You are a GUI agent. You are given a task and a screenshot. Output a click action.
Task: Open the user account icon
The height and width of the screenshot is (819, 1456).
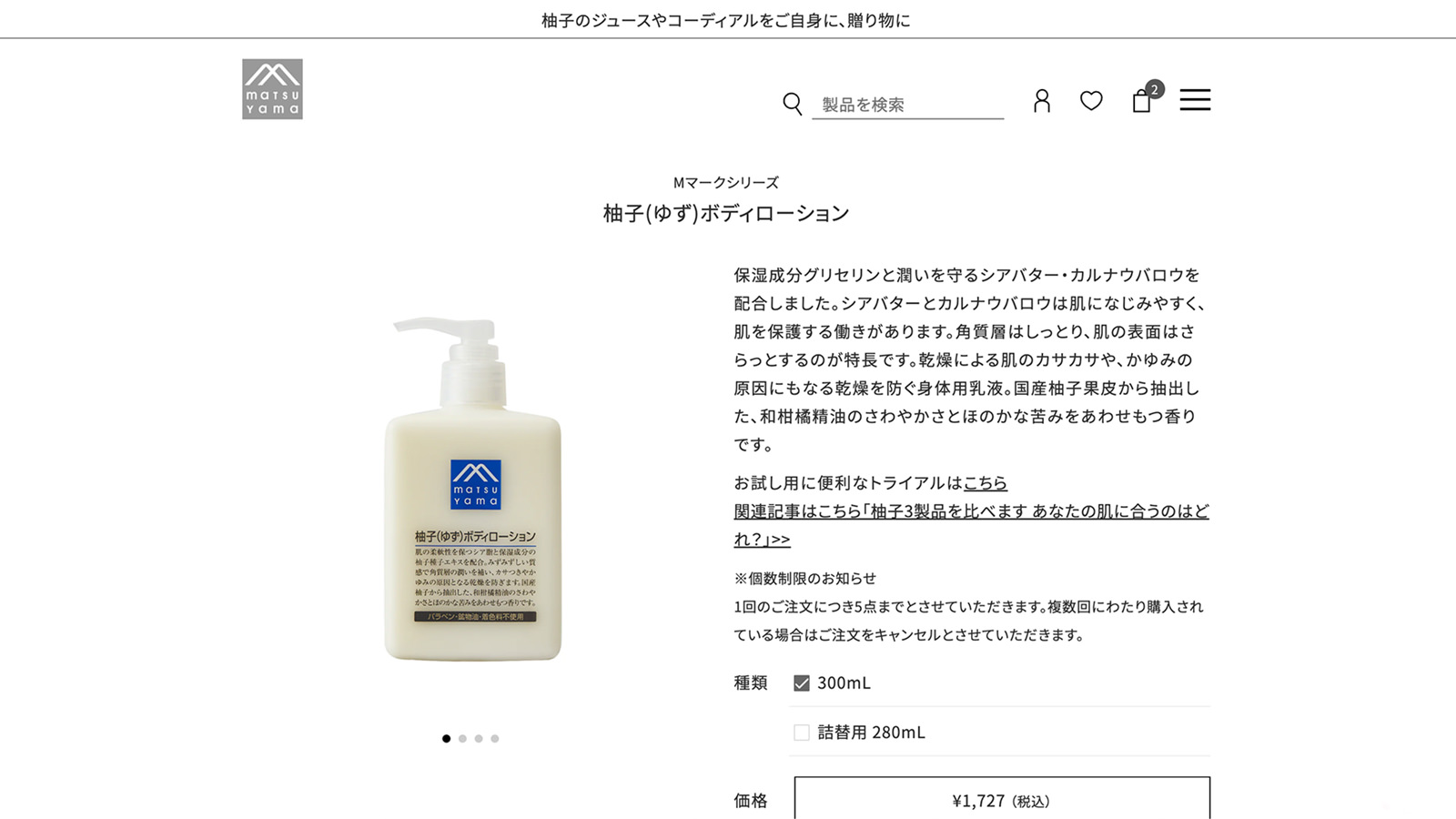coord(1042,101)
